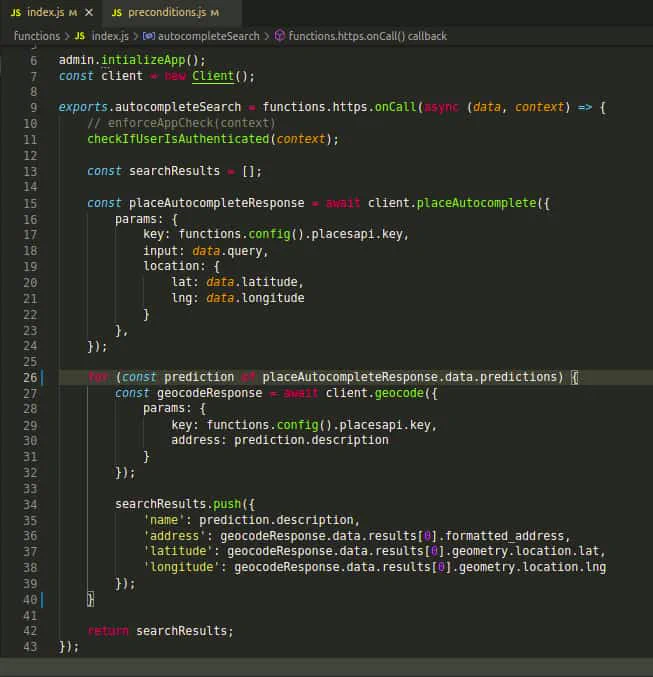Click the JS icon on the preconditions.js tab
Screen dimensions: 653x677
(117, 13)
